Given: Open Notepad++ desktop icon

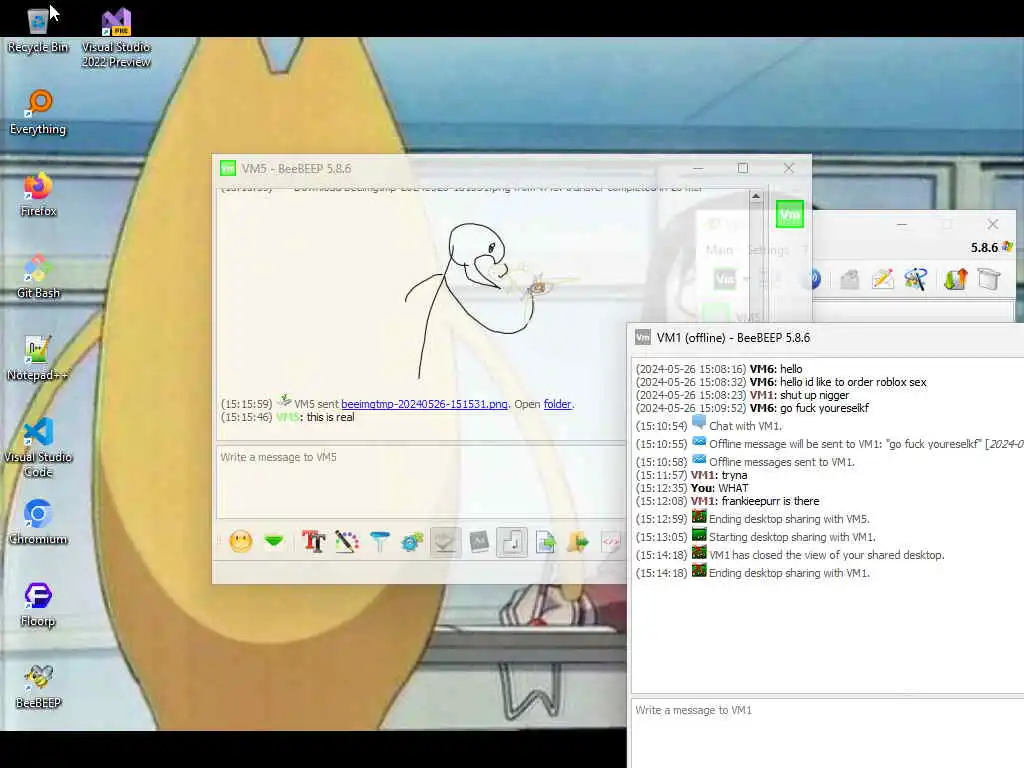Looking at the screenshot, I should coord(38,359).
